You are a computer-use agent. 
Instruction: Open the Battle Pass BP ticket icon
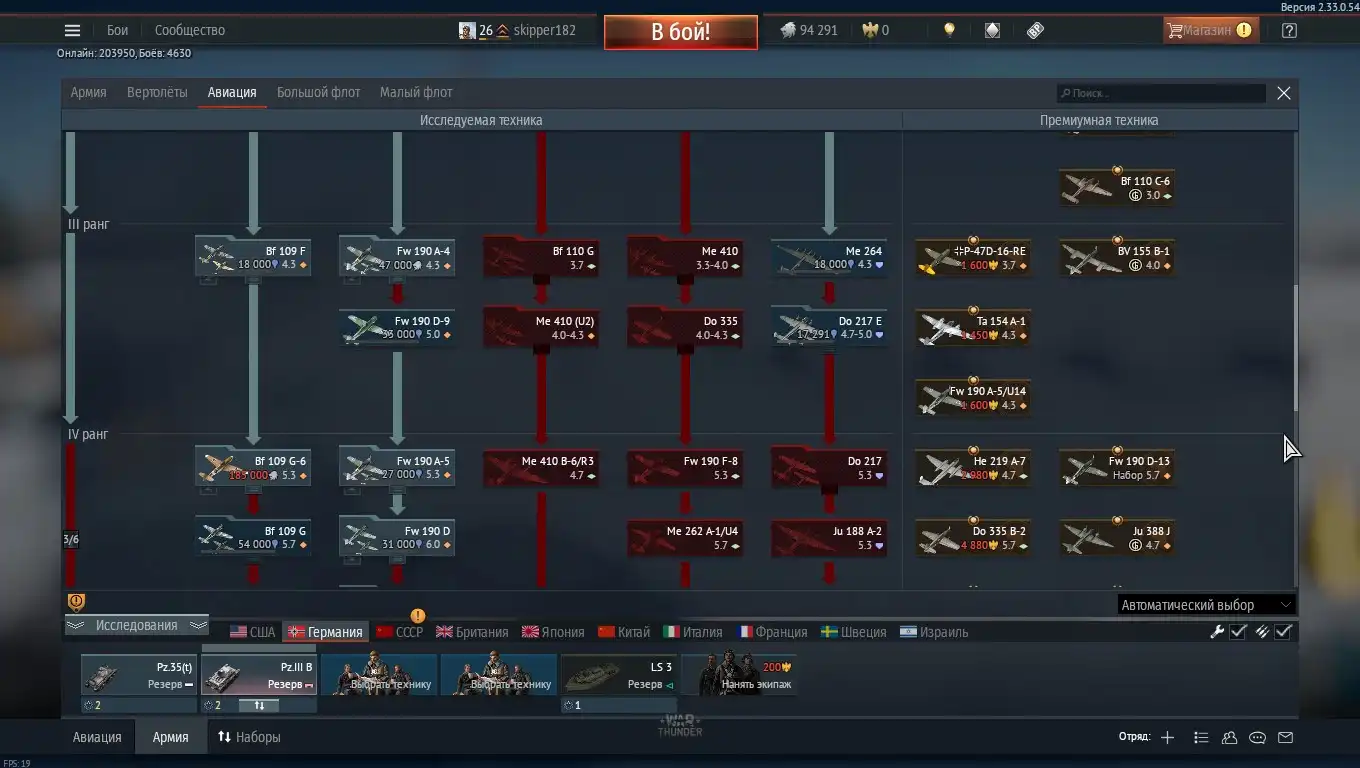(x=1036, y=30)
